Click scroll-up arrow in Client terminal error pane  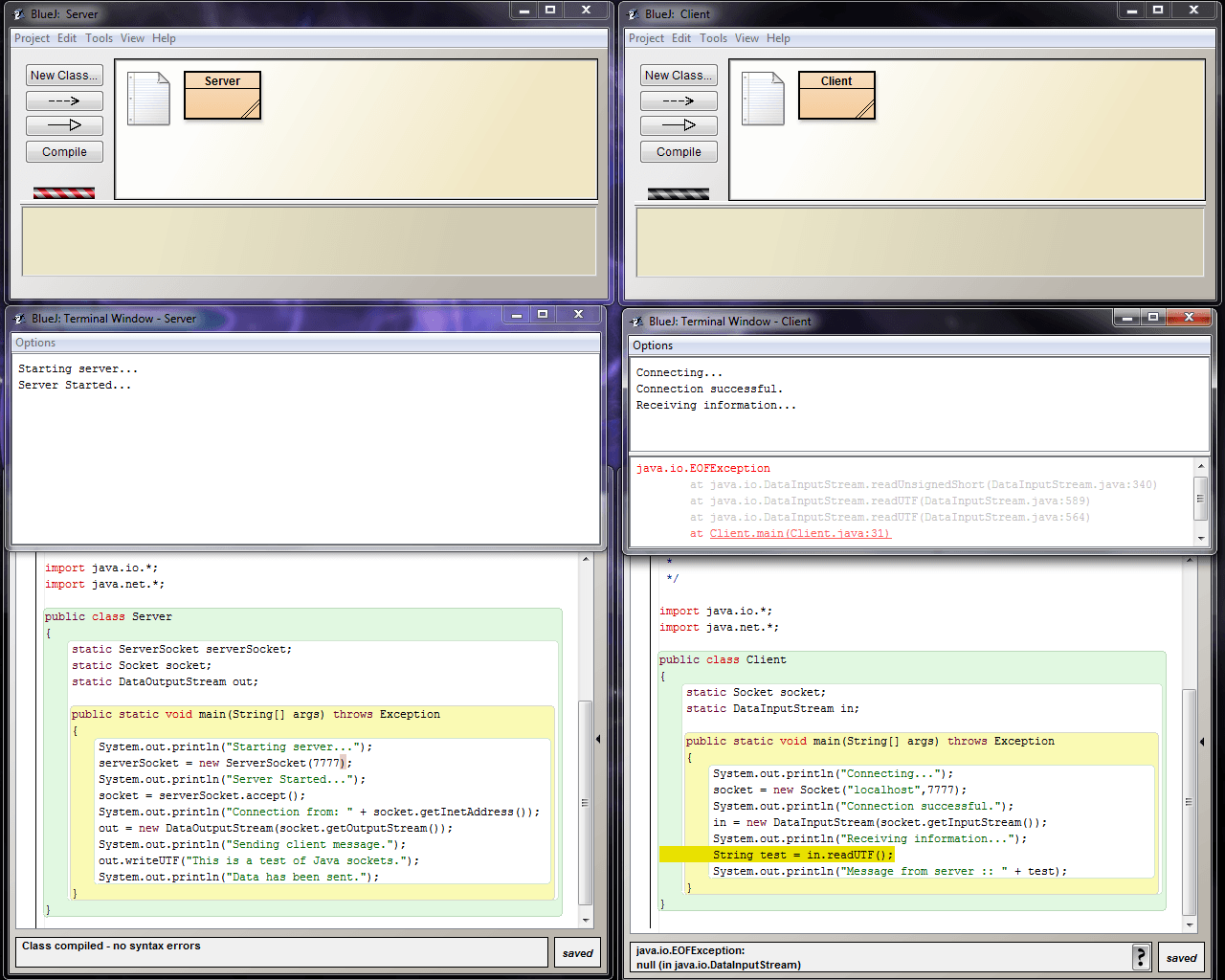pos(1201,466)
